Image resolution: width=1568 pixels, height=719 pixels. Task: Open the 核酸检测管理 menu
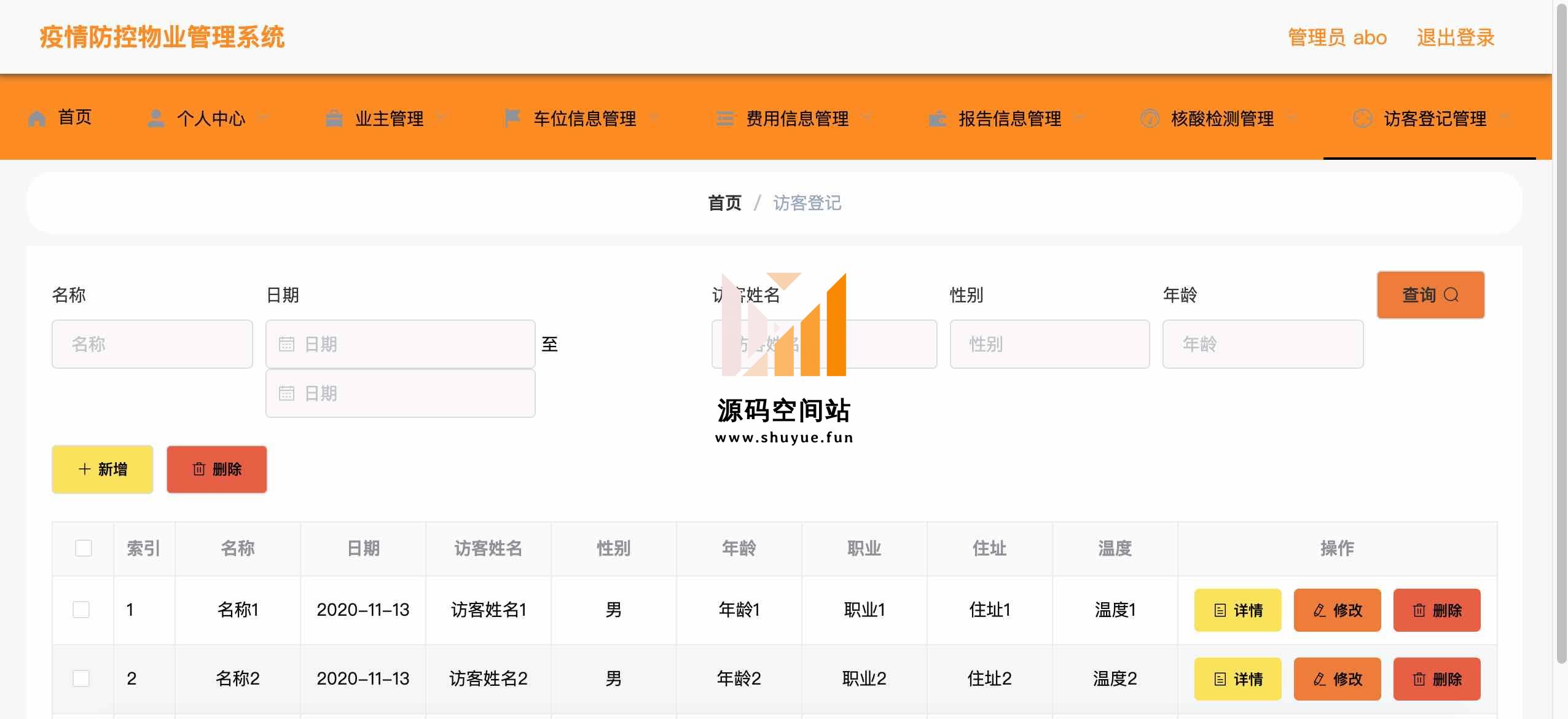[x=1221, y=118]
